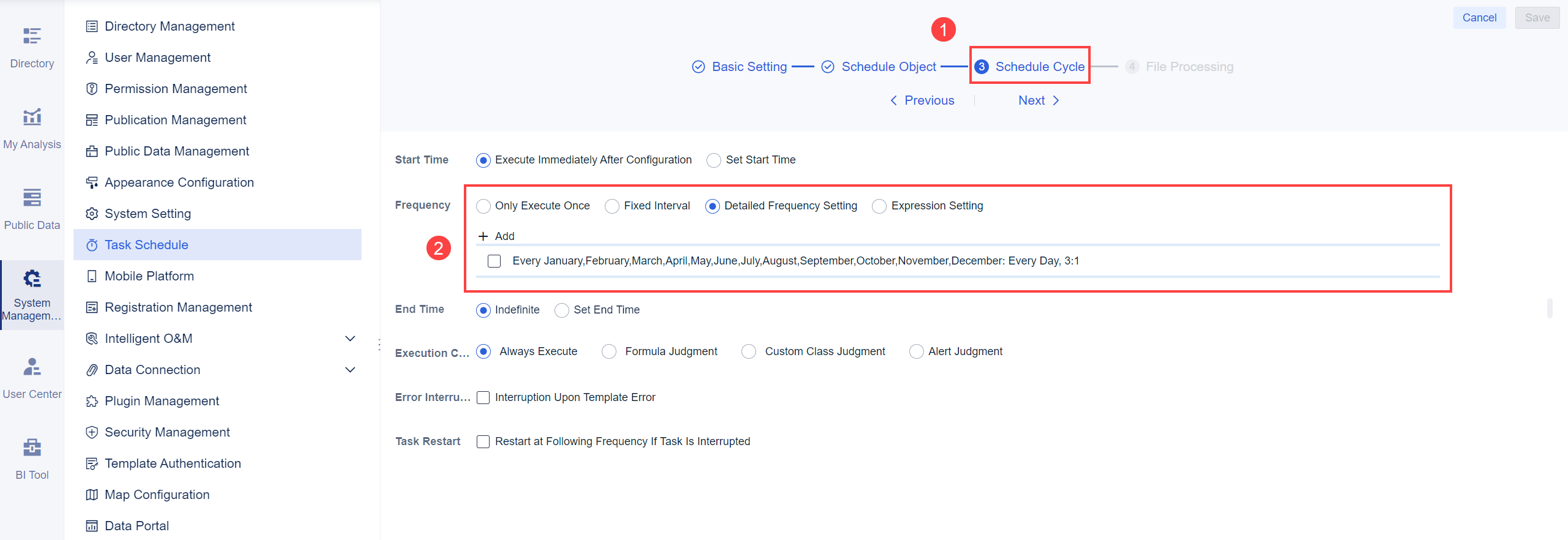The image size is (1568, 540).
Task: Select Formula Judgment execution condition
Action: click(609, 351)
